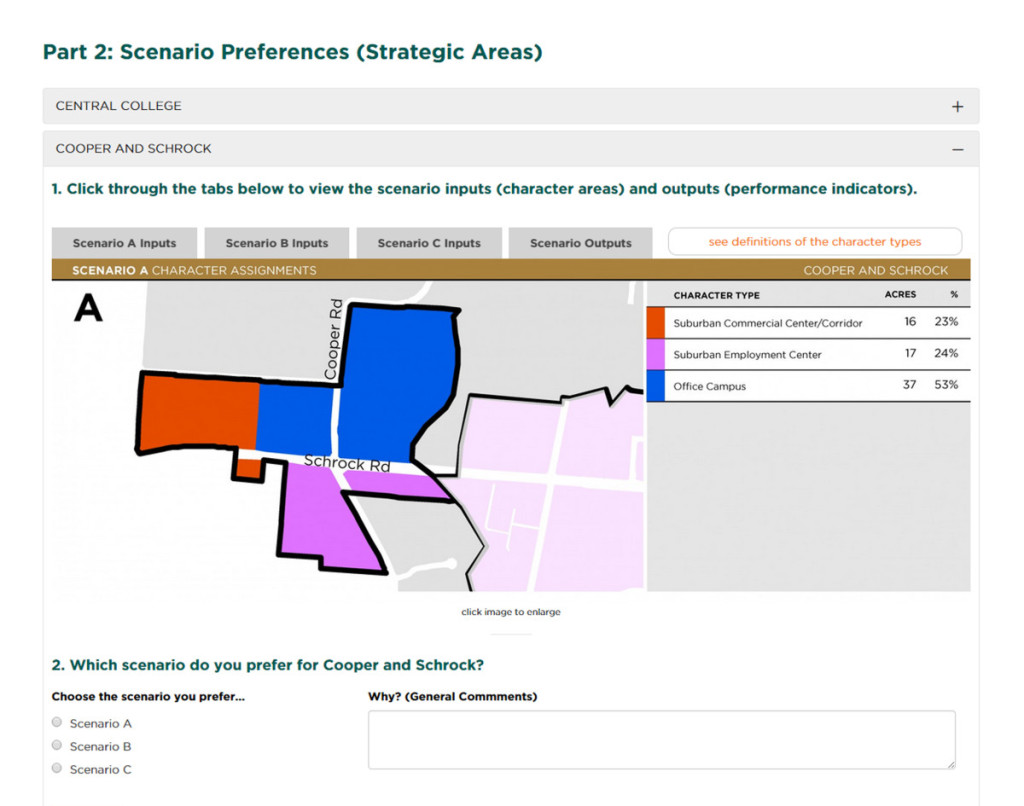Click the large letter A map label

click(88, 310)
